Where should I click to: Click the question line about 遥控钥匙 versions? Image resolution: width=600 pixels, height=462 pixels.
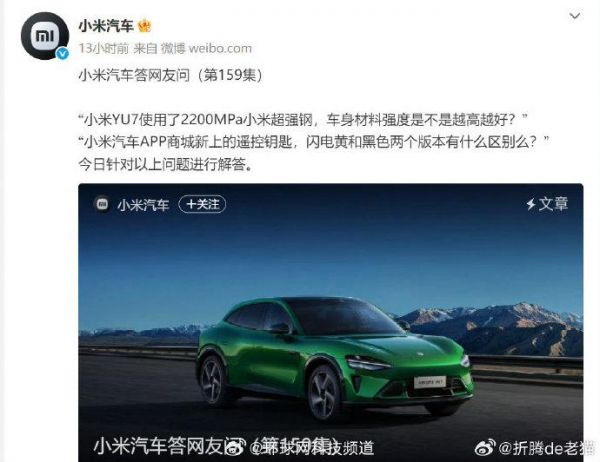314,142
